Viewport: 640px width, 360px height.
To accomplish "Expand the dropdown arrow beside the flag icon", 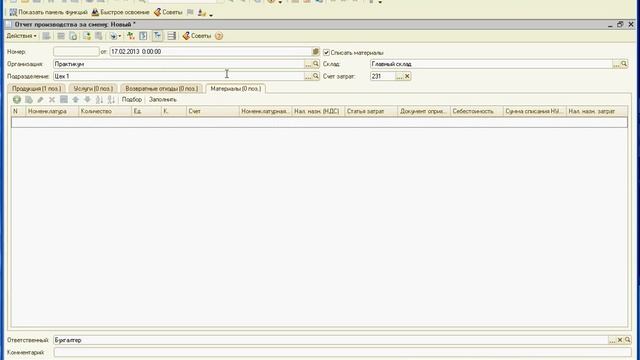I will (211, 14).
